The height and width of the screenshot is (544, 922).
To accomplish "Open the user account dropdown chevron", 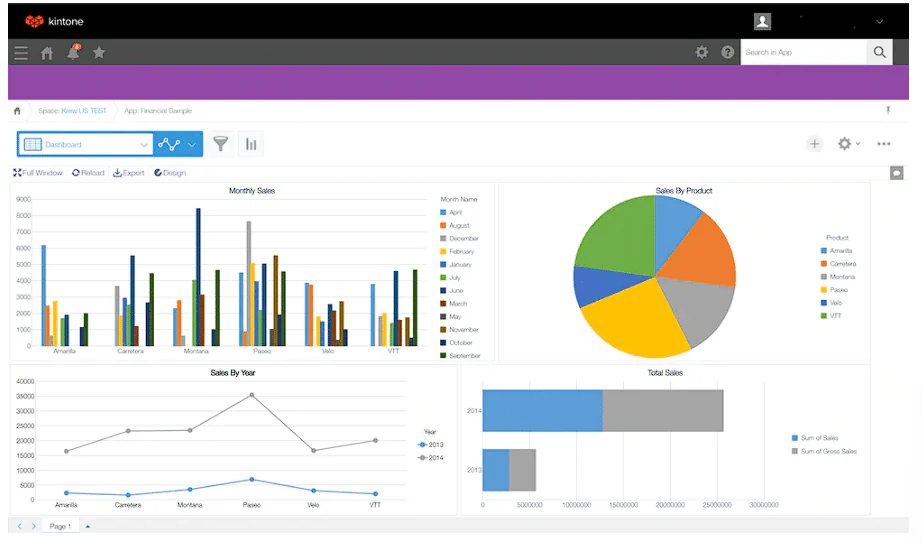I will 880,22.
